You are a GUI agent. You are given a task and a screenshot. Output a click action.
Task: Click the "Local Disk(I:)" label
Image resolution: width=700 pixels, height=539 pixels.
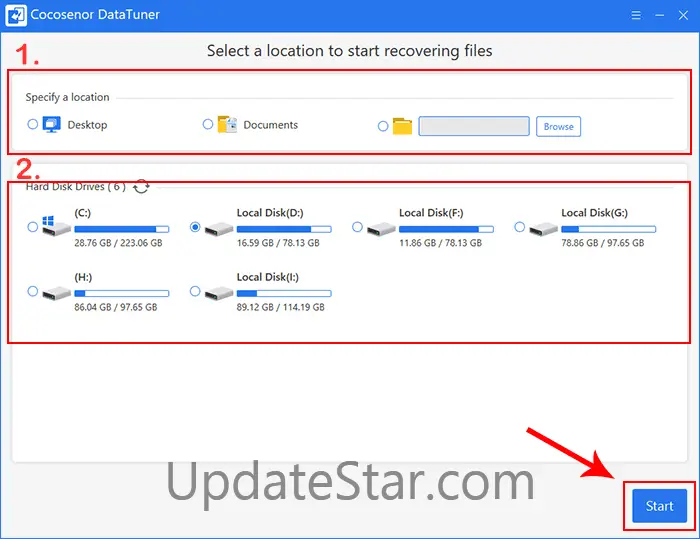click(x=268, y=277)
